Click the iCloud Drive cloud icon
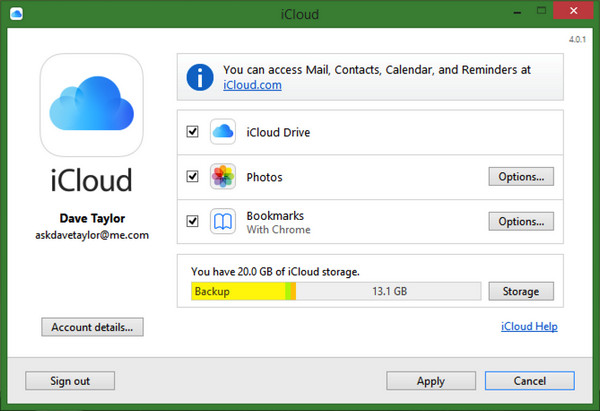This screenshot has width=600, height=411. 223,132
